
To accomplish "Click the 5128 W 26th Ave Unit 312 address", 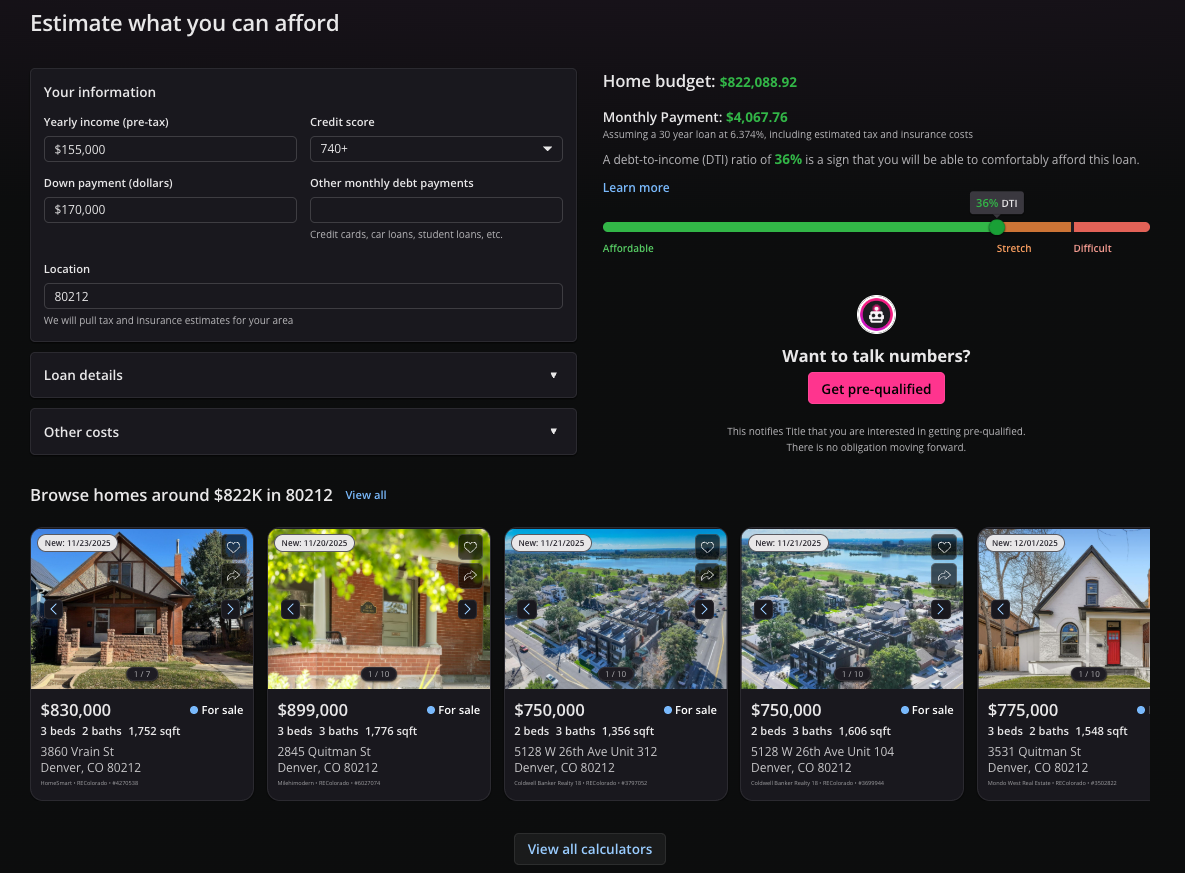I will [586, 760].
